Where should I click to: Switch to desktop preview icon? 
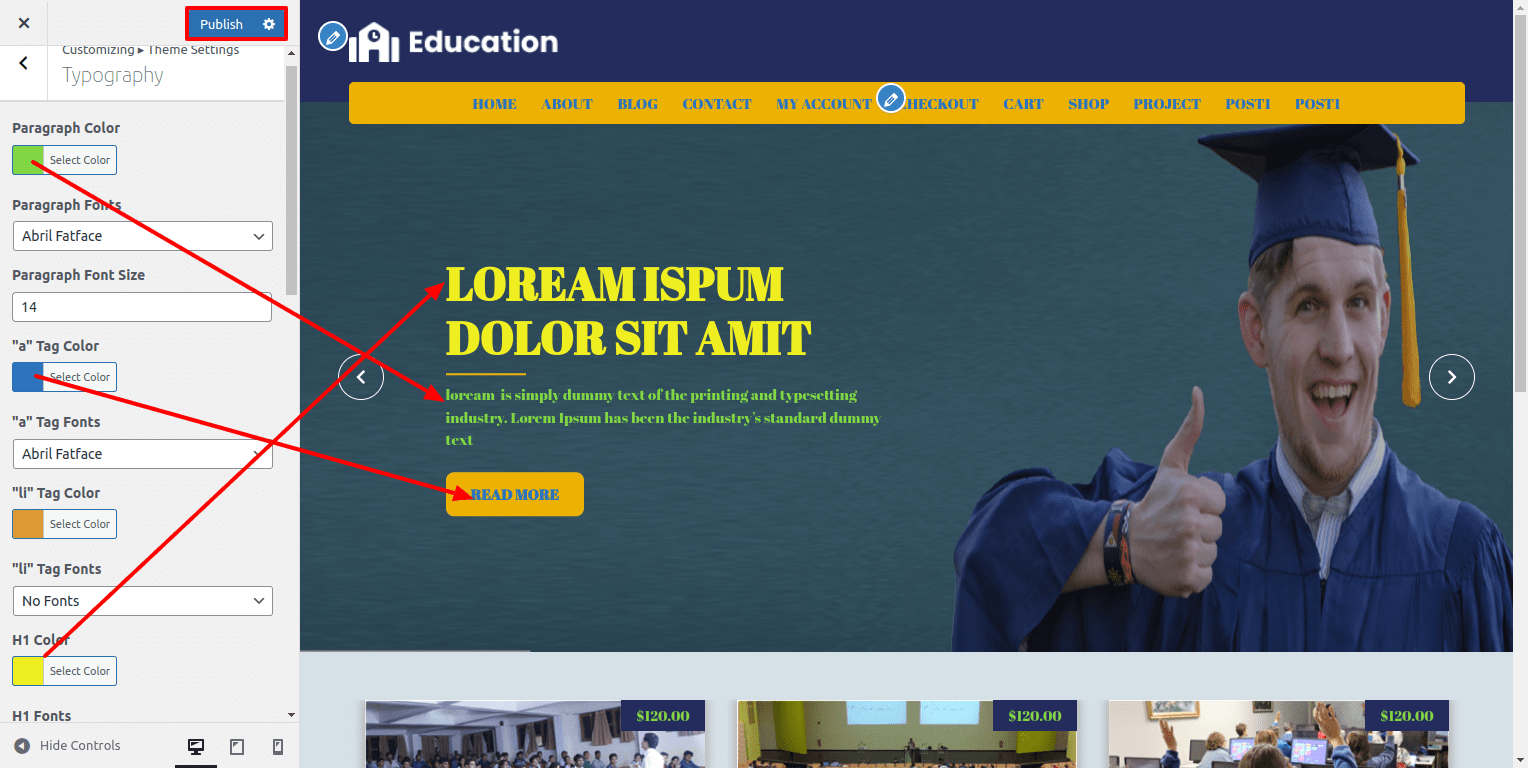196,746
